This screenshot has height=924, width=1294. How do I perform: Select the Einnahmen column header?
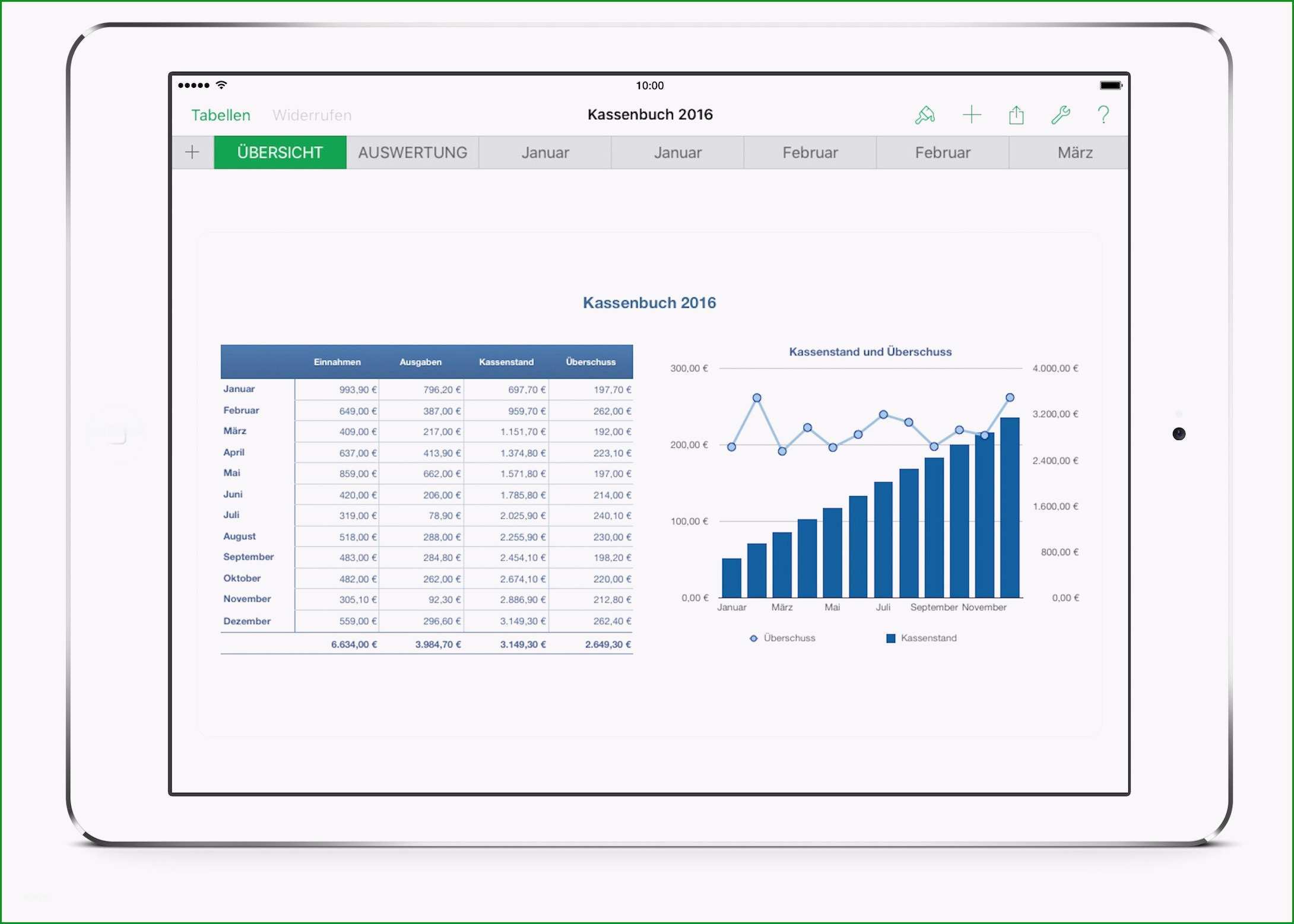[337, 362]
